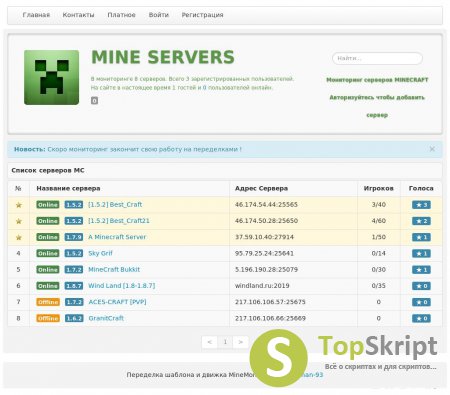Click 1.6.2 version badge of GranitCraft
Viewport: 450px width, 395px height.
tap(74, 318)
